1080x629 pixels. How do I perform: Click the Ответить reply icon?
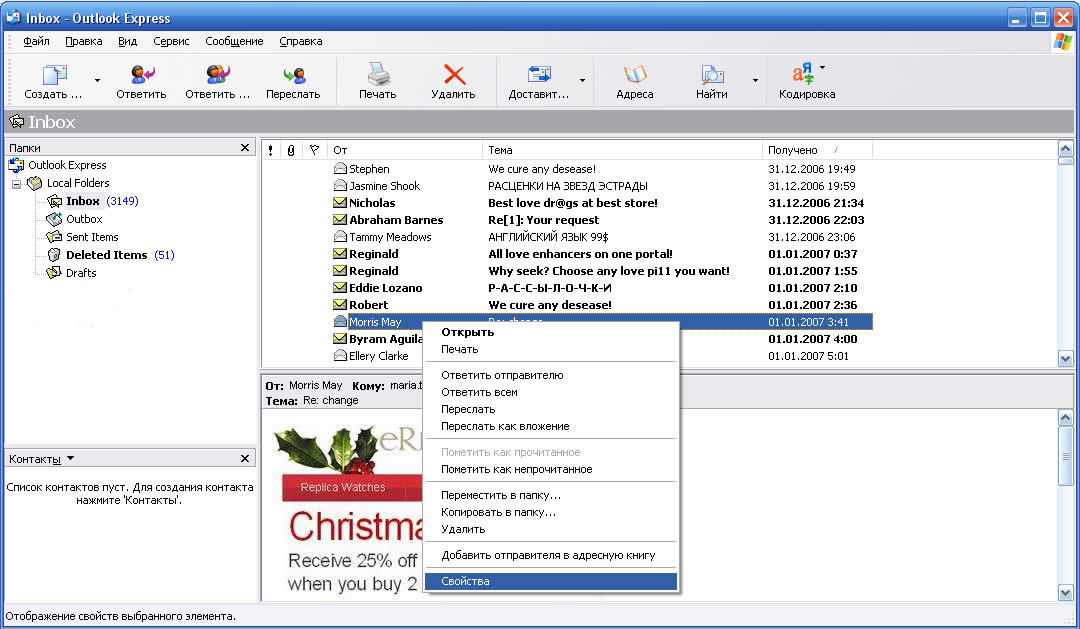point(141,75)
